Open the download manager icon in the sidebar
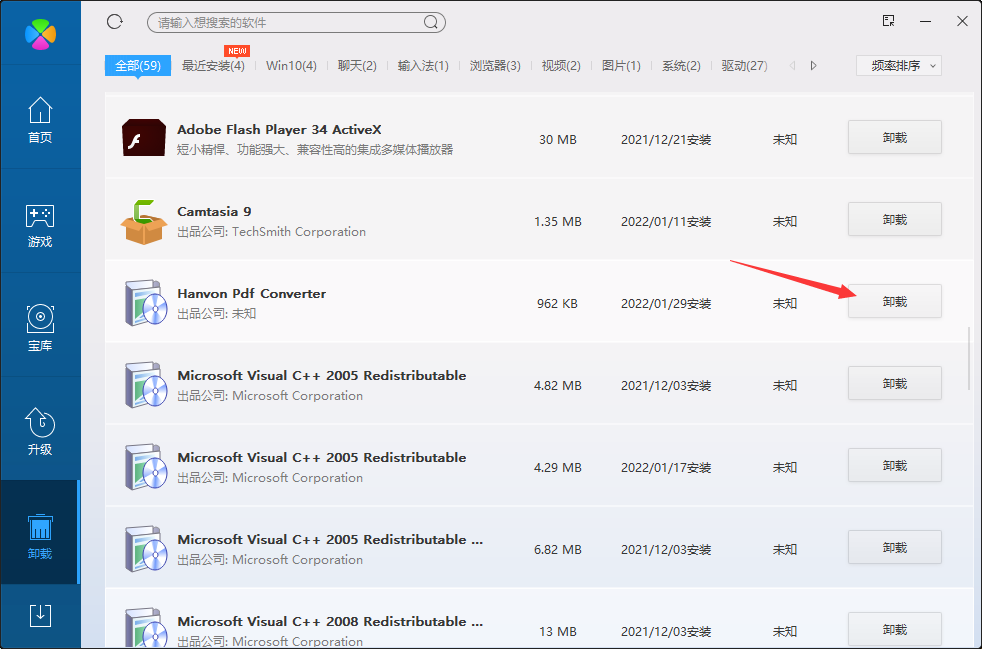This screenshot has width=982, height=649. (40, 616)
